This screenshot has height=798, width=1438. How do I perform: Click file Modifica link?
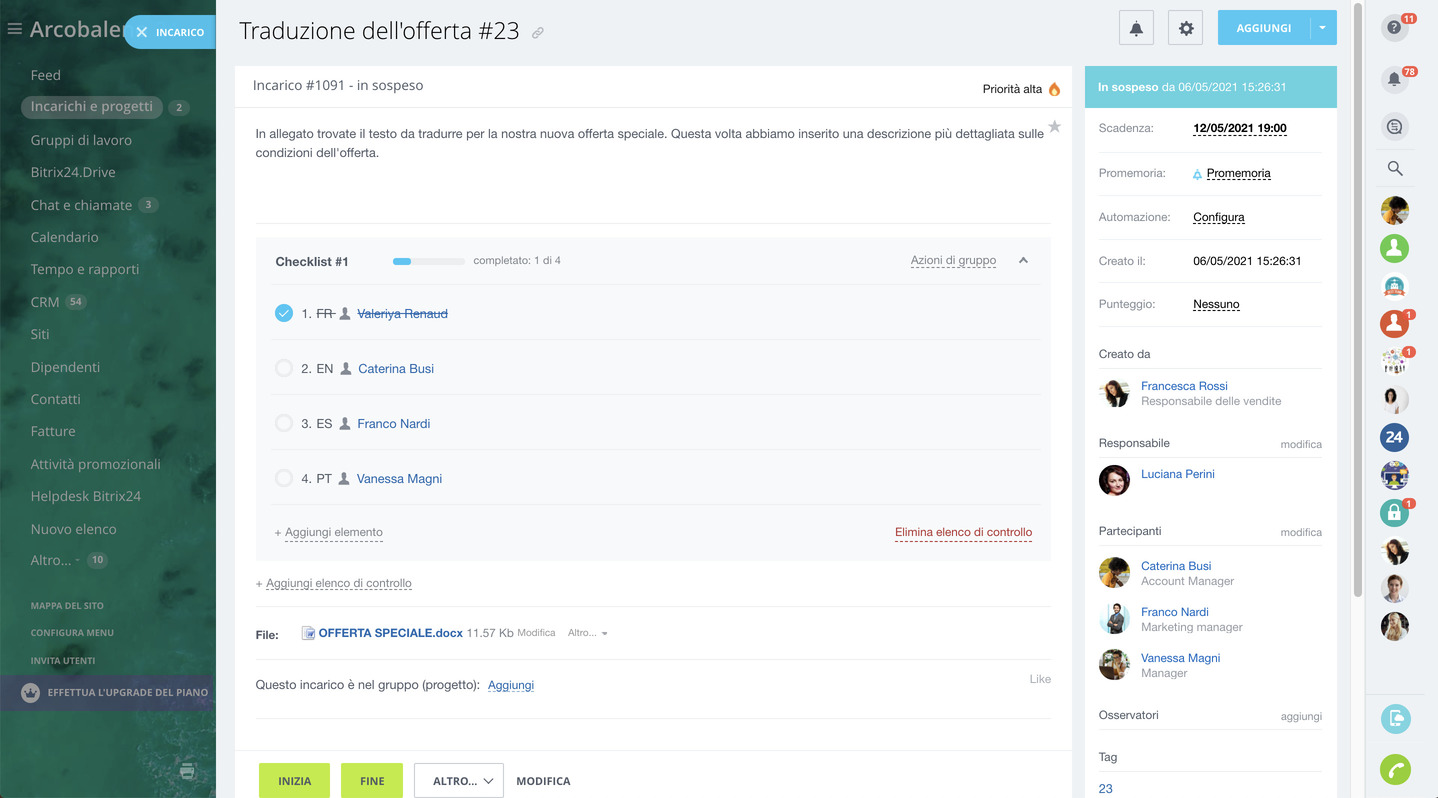(x=536, y=633)
